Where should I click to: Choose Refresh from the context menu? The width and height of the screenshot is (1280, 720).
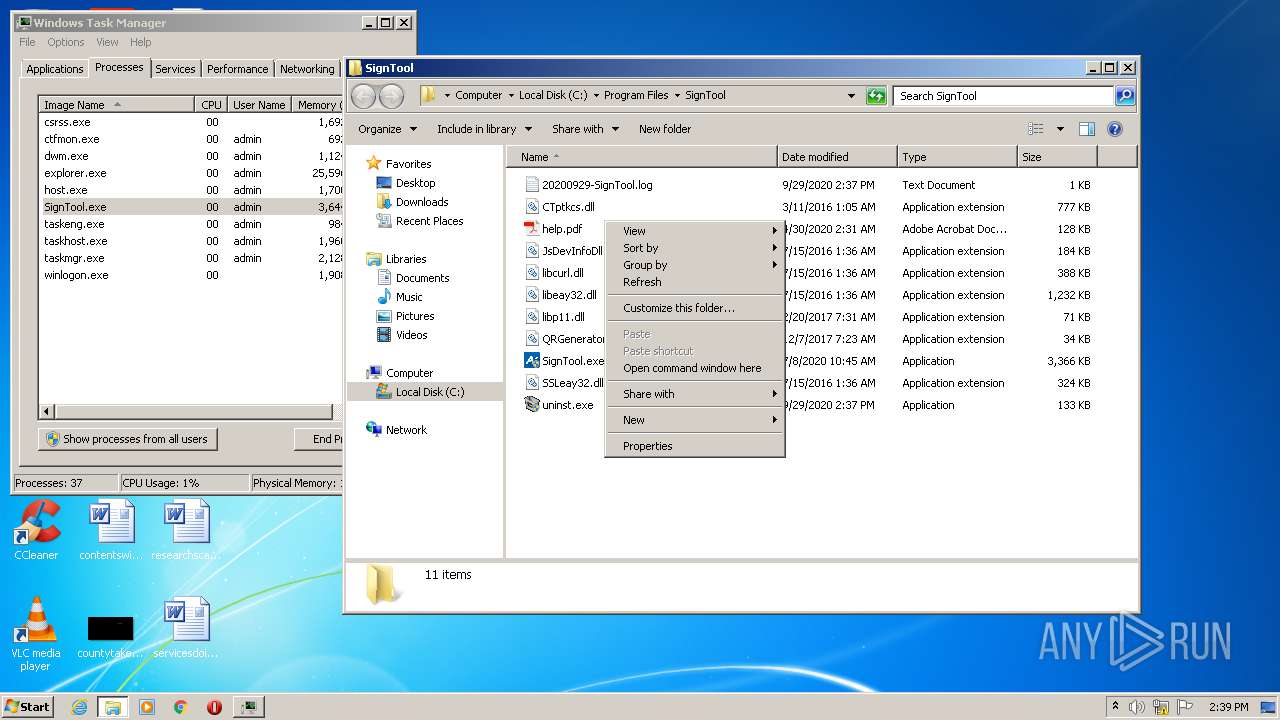point(694,282)
